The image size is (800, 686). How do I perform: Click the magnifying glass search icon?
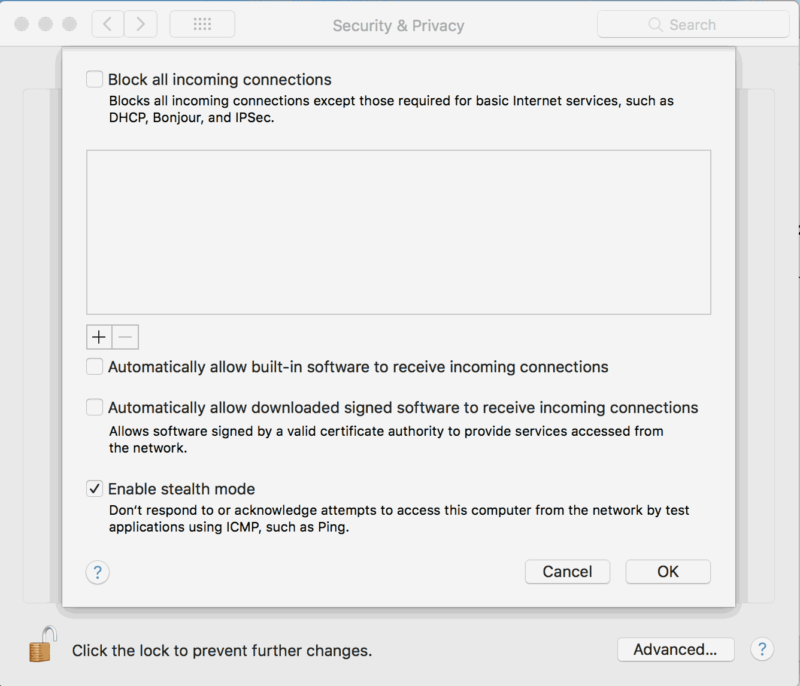[x=655, y=24]
